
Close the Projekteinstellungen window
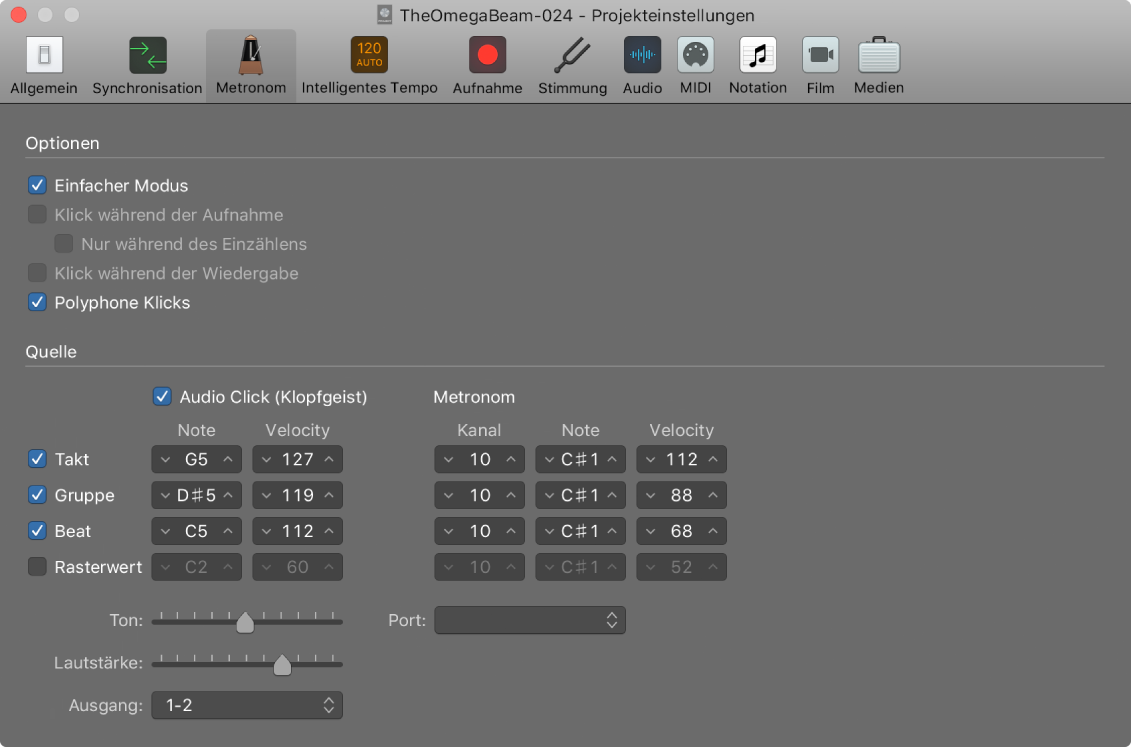click(x=19, y=14)
